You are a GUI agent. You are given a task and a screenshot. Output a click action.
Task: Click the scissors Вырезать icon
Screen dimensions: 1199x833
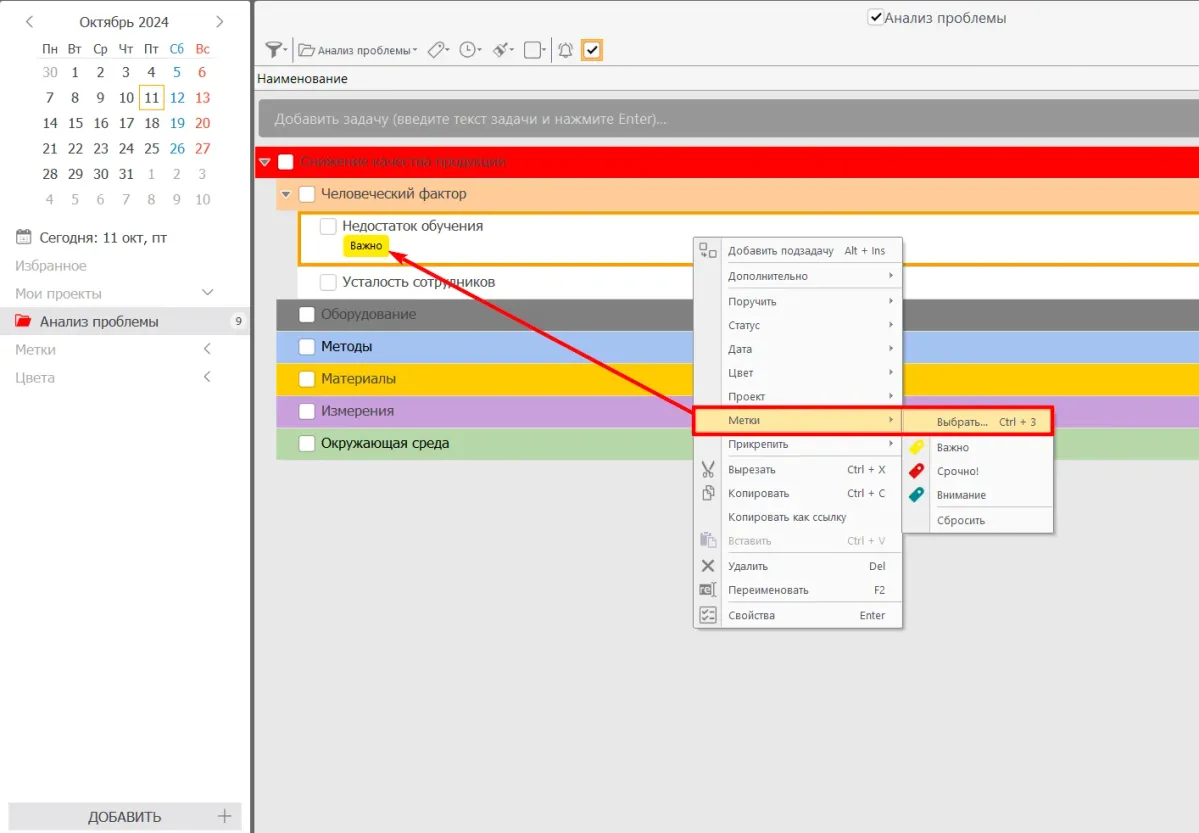pos(708,469)
